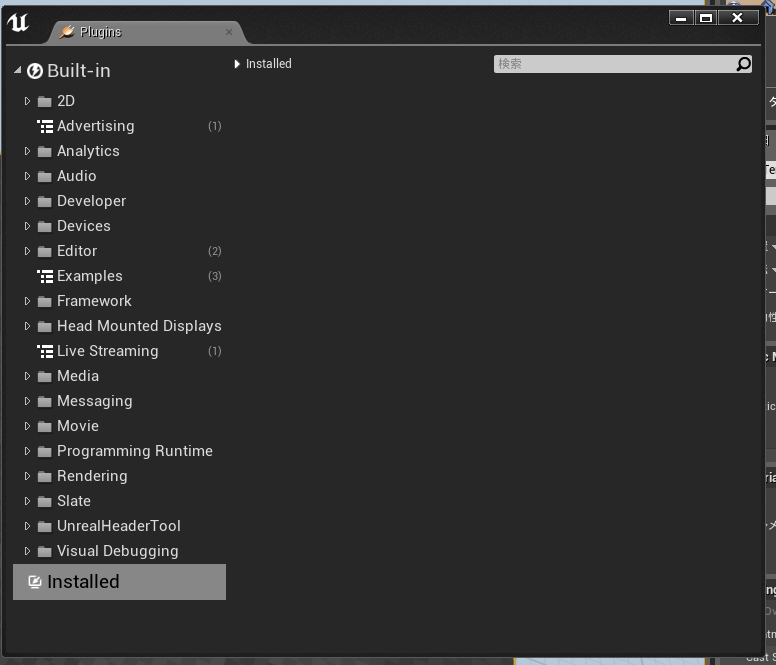This screenshot has height=665, width=776.
Task: Expand the Programming Runtime folder arrow
Action: point(27,451)
